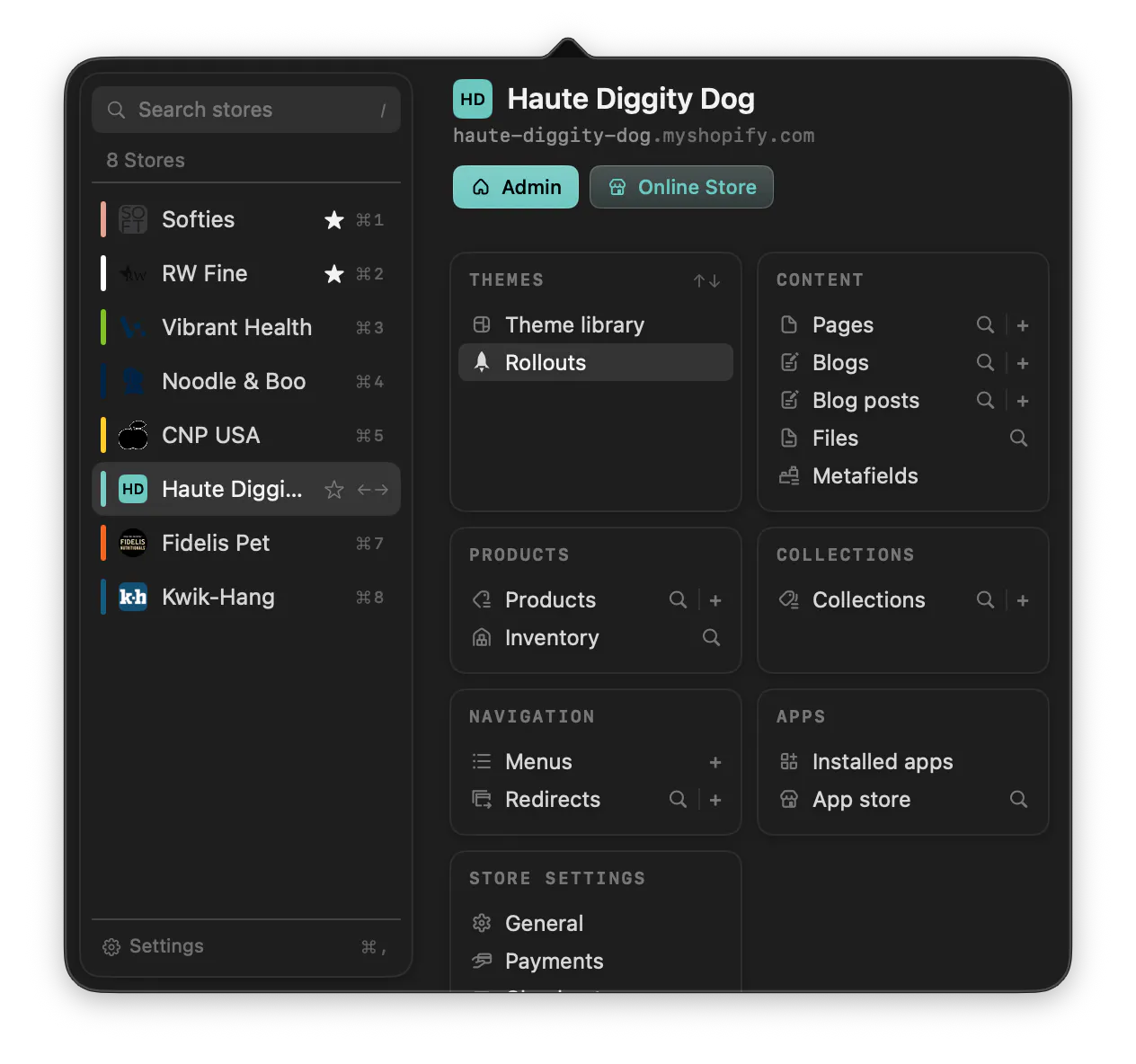Search Inventory with magnifier icon

(711, 637)
